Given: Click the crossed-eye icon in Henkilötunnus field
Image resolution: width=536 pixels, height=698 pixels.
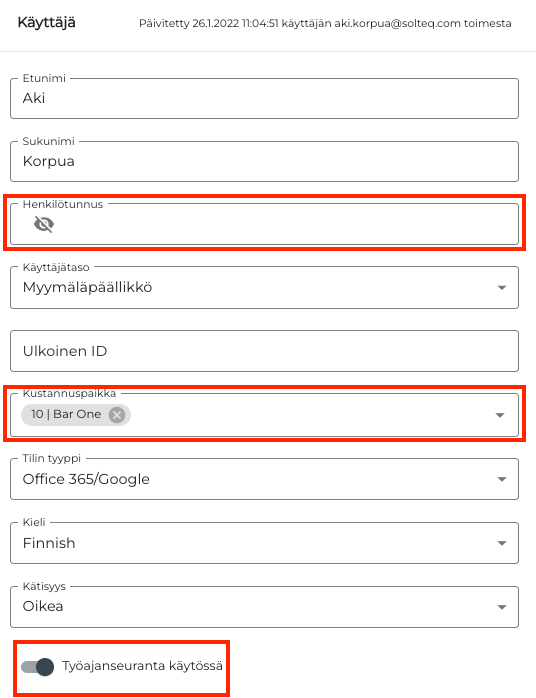Looking at the screenshot, I should (44, 224).
